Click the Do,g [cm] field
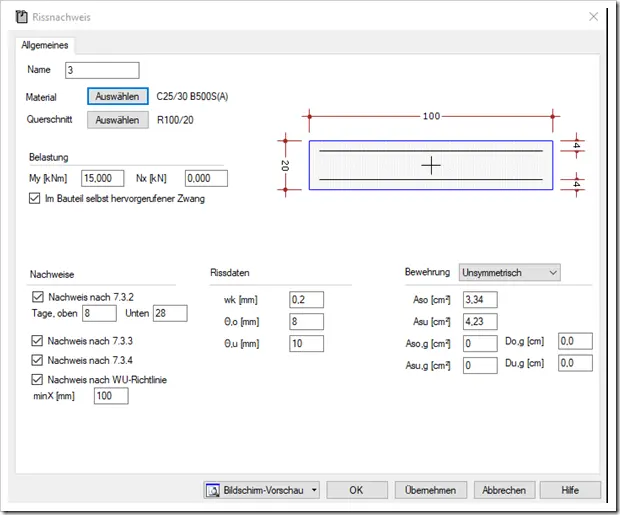Image resolution: width=620 pixels, height=515 pixels. pyautogui.click(x=575, y=341)
